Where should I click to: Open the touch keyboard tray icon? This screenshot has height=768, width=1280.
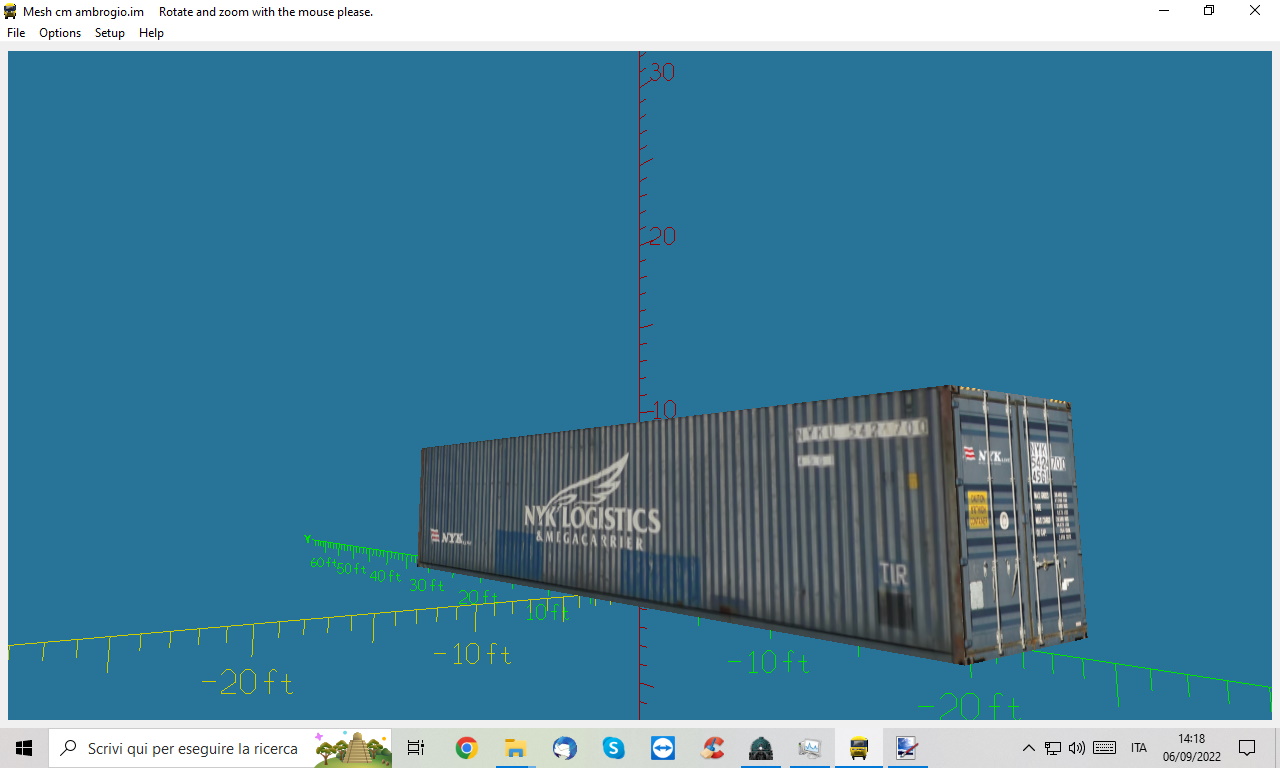(x=1105, y=748)
